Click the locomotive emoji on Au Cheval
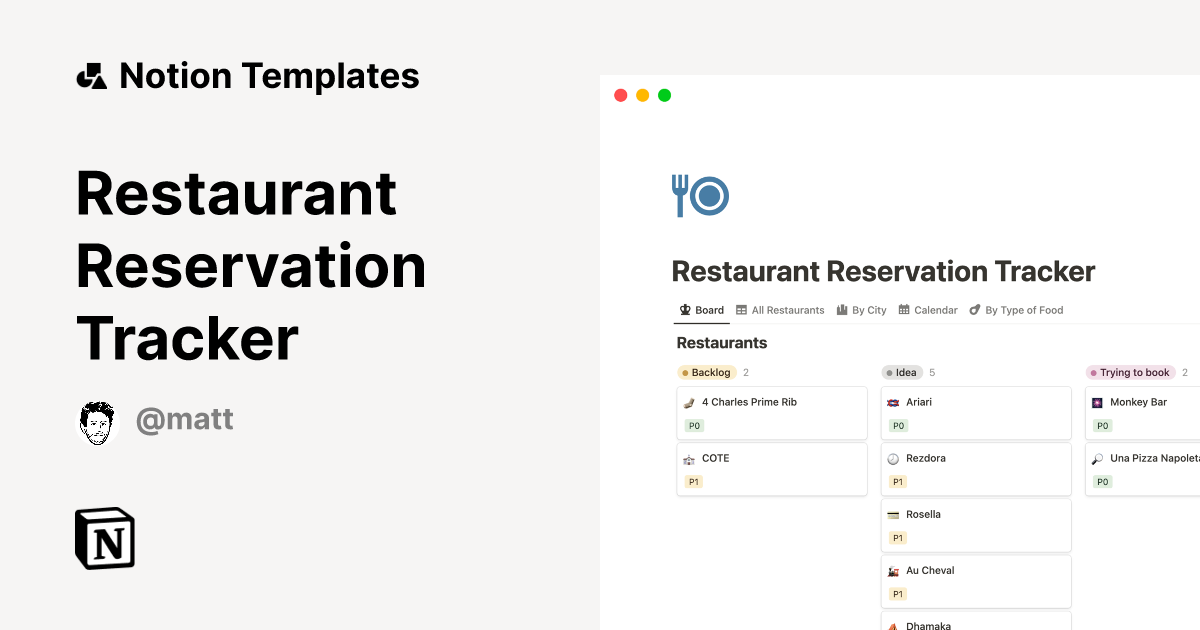Image resolution: width=1200 pixels, height=630 pixels. [895, 570]
